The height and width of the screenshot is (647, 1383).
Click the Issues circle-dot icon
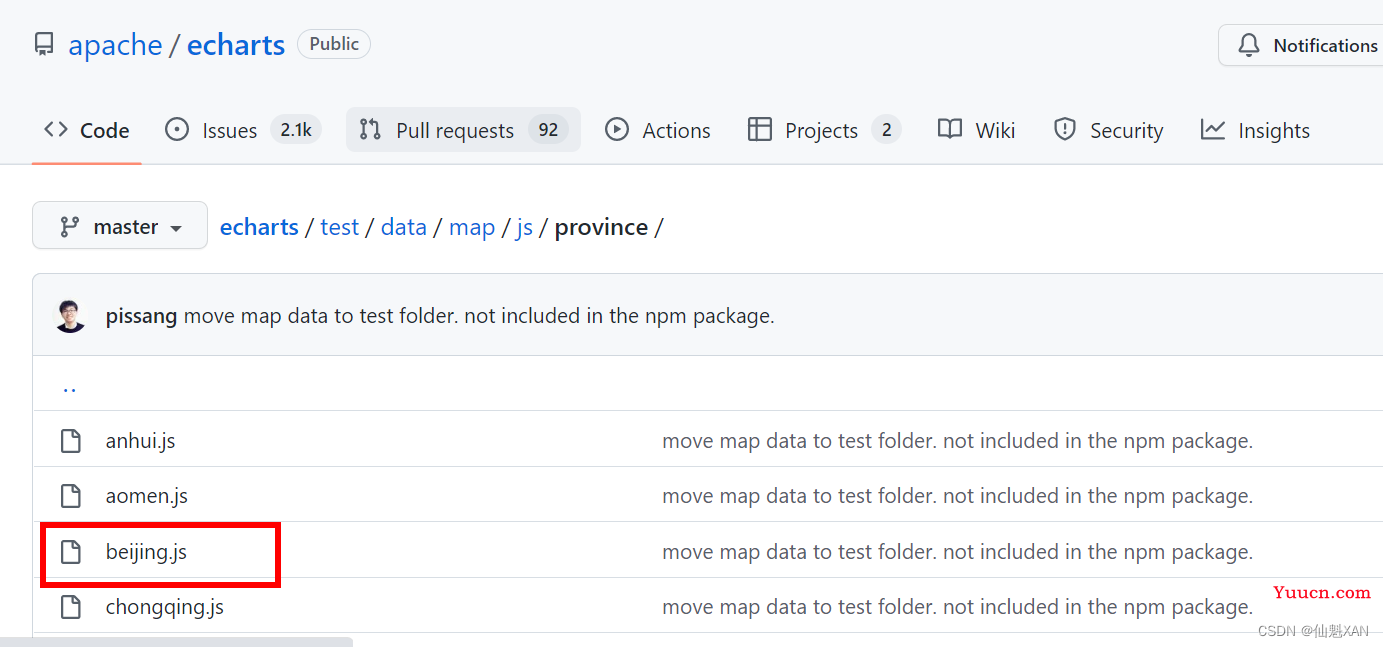pyautogui.click(x=177, y=130)
